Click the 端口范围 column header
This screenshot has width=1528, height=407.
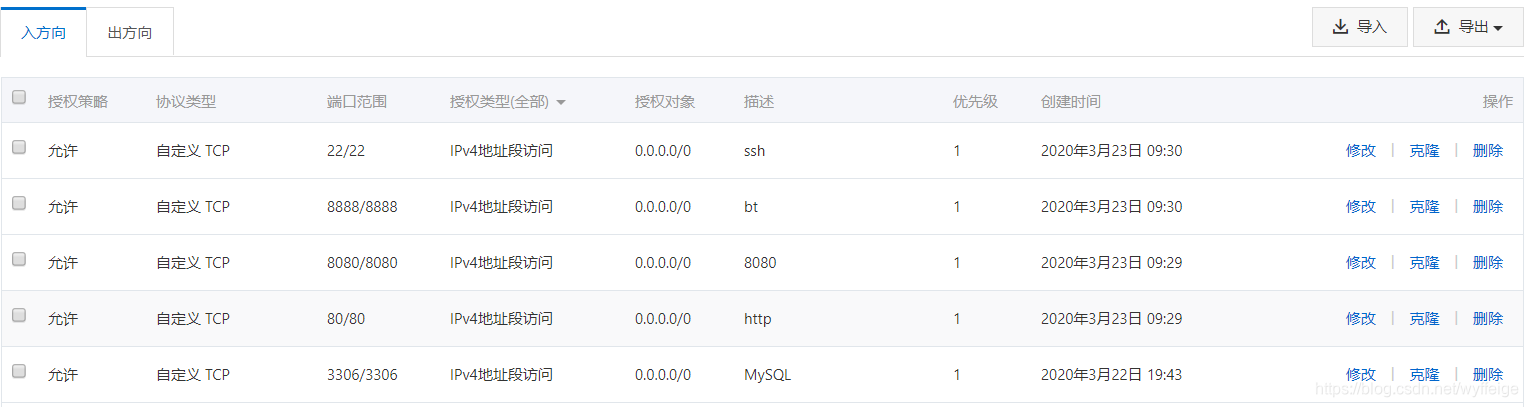point(357,102)
